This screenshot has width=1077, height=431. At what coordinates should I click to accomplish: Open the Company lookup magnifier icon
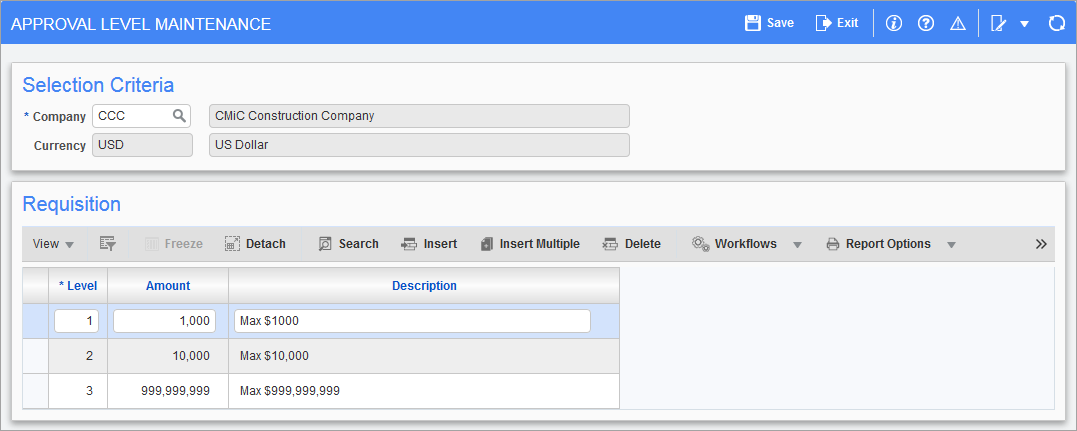tap(179, 116)
